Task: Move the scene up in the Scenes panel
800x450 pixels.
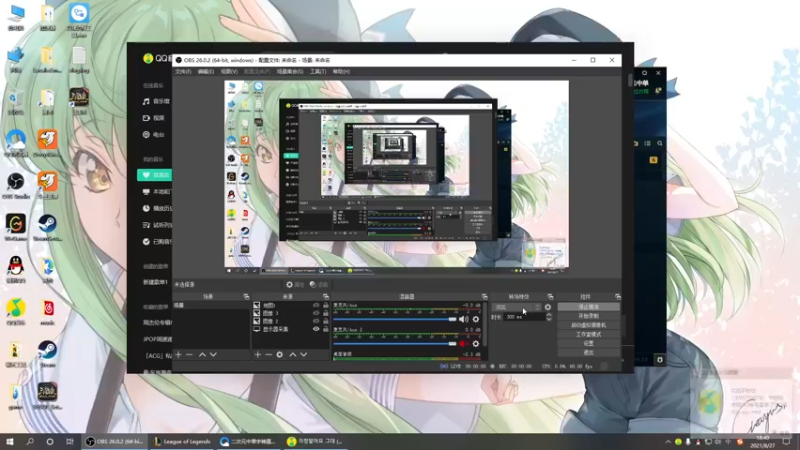Action: (x=202, y=354)
